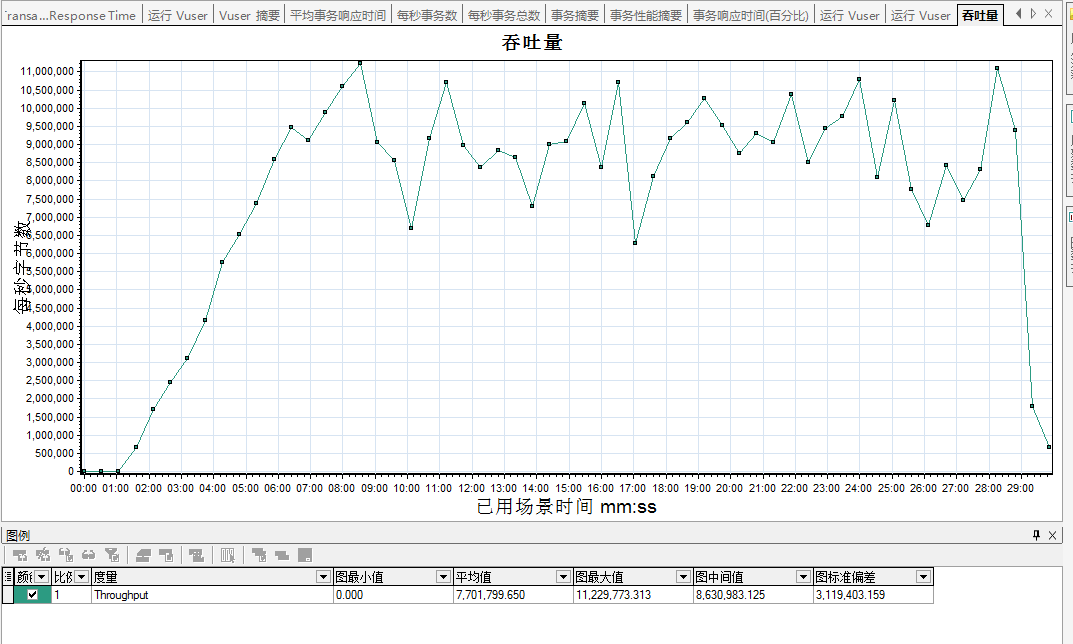
Task: Click the green Throughput color swatch
Action: [x=45, y=593]
